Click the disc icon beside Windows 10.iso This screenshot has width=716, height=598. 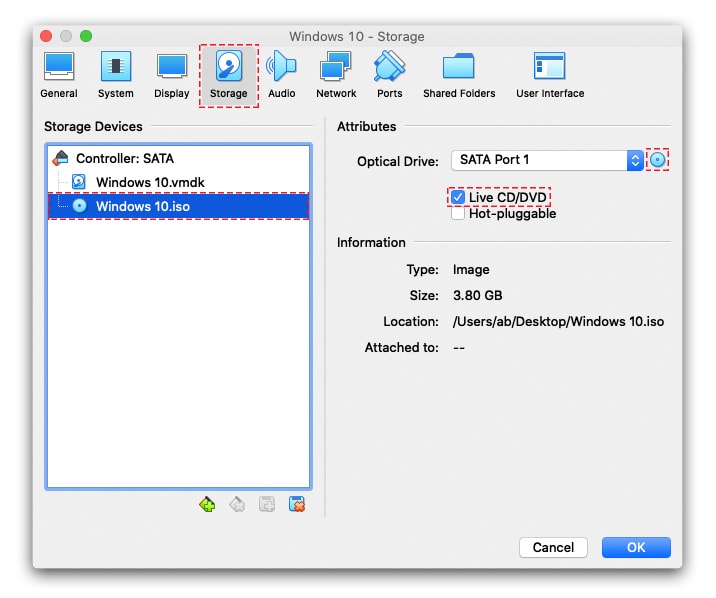(79, 206)
